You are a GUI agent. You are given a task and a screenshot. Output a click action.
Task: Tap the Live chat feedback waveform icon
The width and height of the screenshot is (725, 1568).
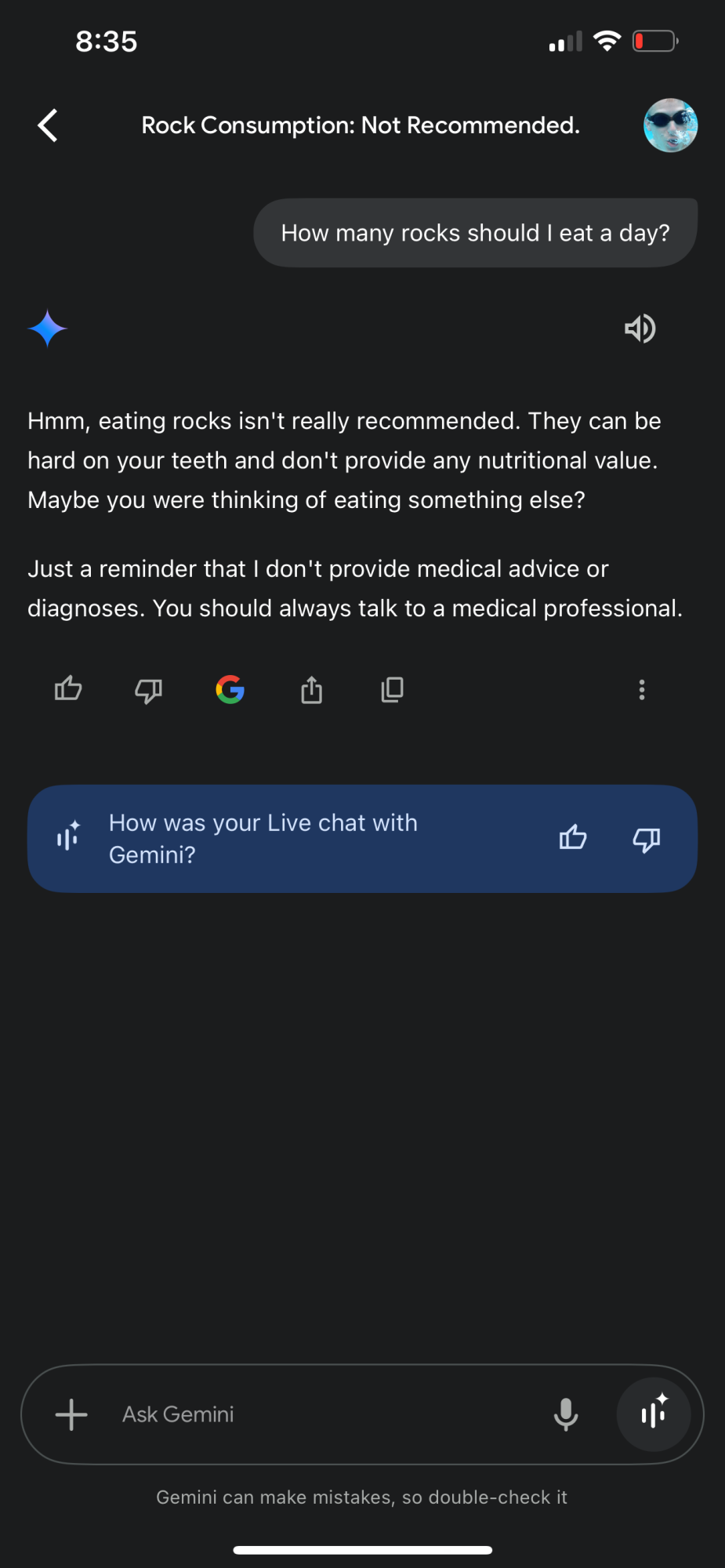click(x=69, y=836)
